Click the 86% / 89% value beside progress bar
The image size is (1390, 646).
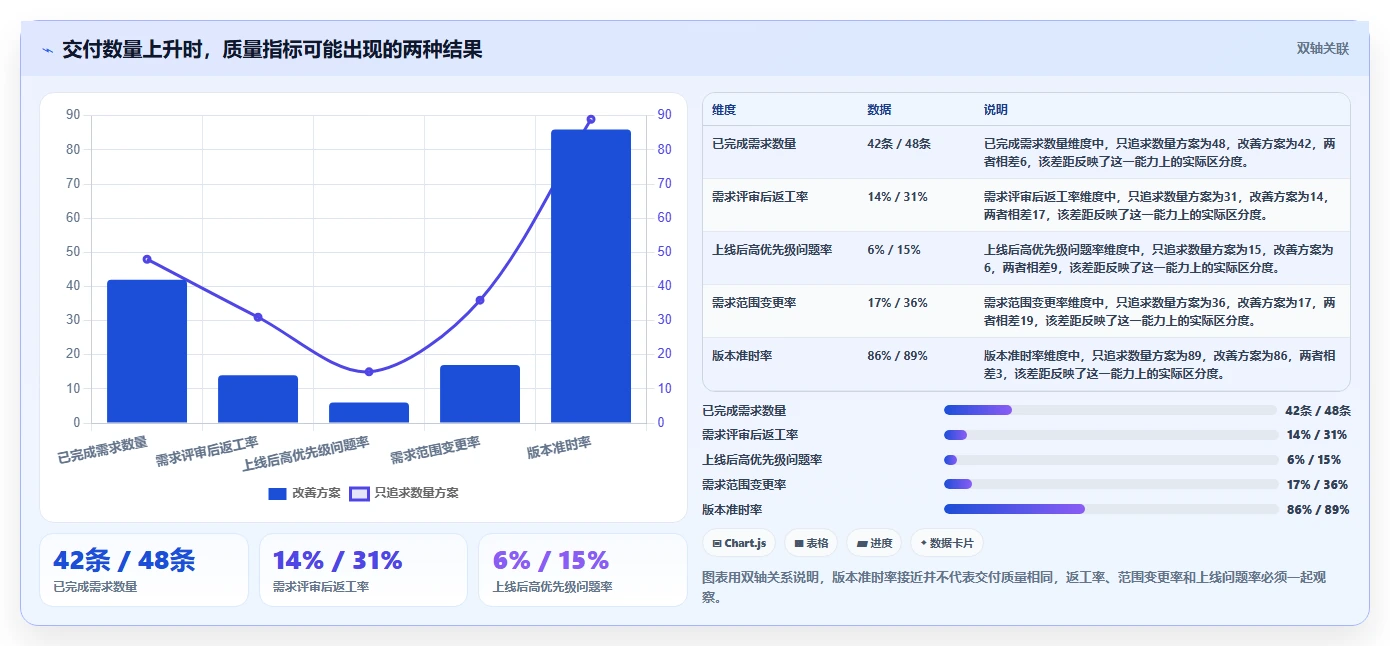(x=1317, y=509)
